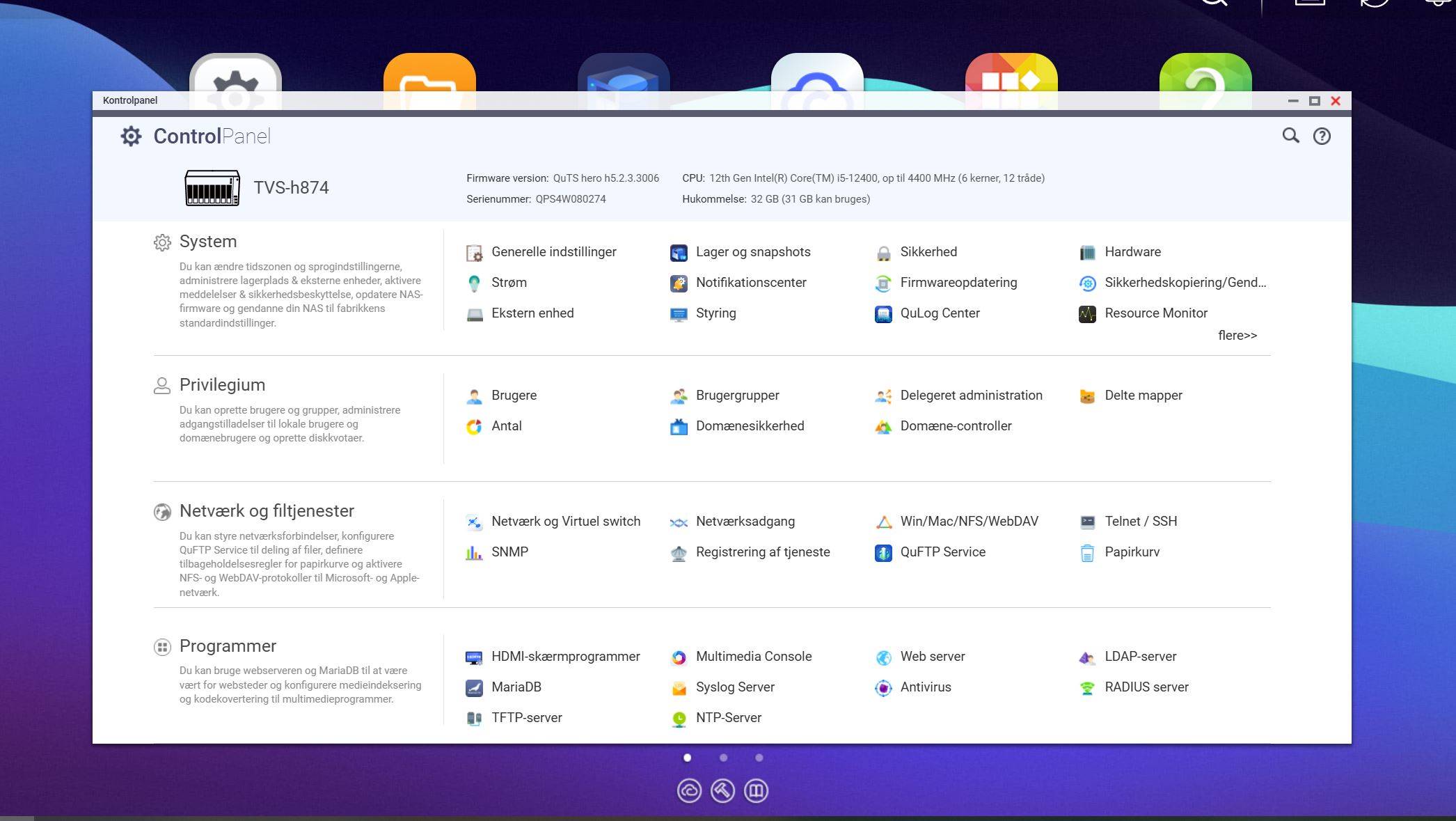Click the Notifikationscenter icon
Screen dimensions: 1456x821
point(679,283)
